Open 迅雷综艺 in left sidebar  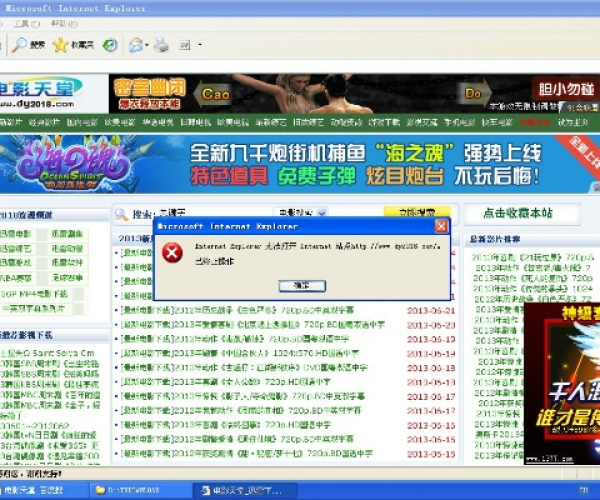click(15, 249)
